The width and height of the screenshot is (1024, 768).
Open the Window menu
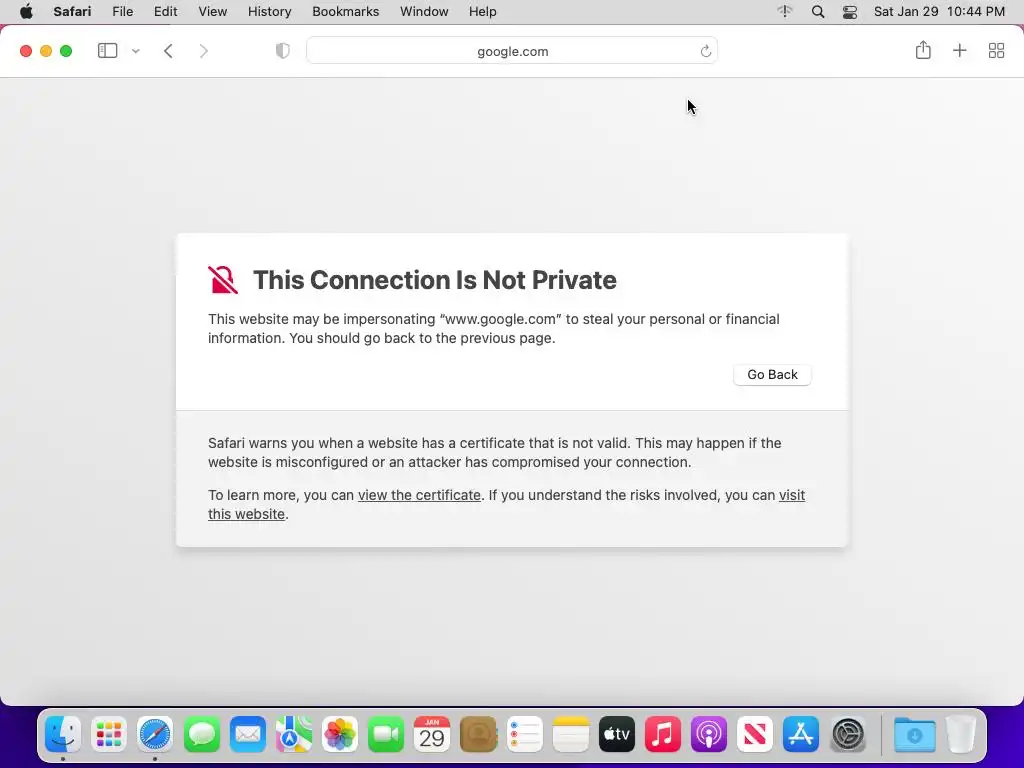point(424,12)
